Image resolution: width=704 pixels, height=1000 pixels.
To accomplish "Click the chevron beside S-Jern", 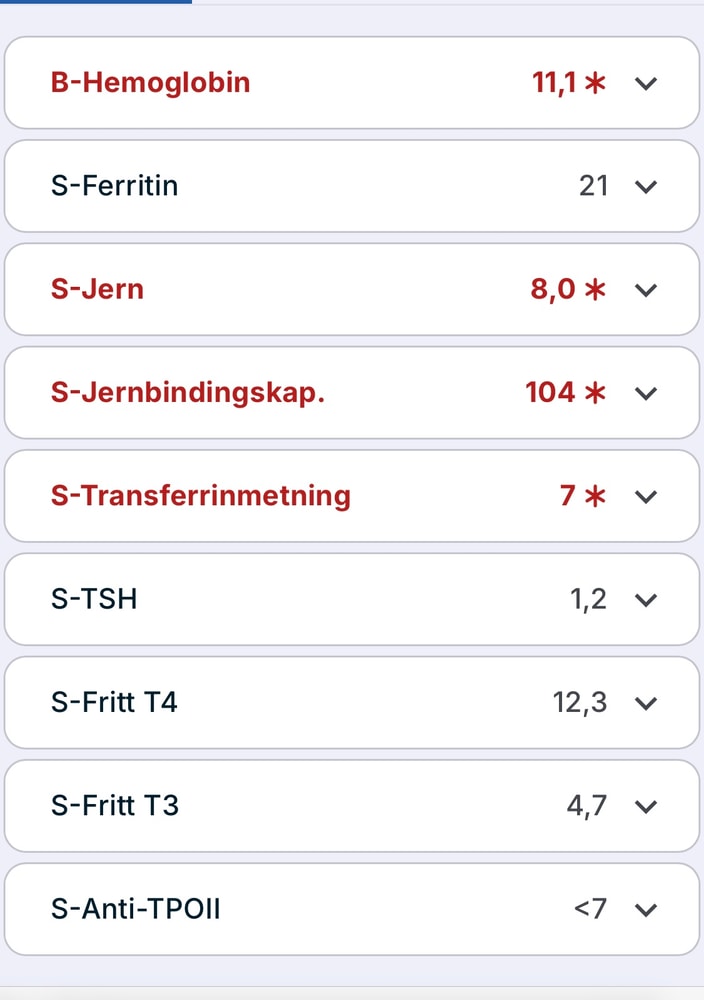I will pyautogui.click(x=646, y=290).
